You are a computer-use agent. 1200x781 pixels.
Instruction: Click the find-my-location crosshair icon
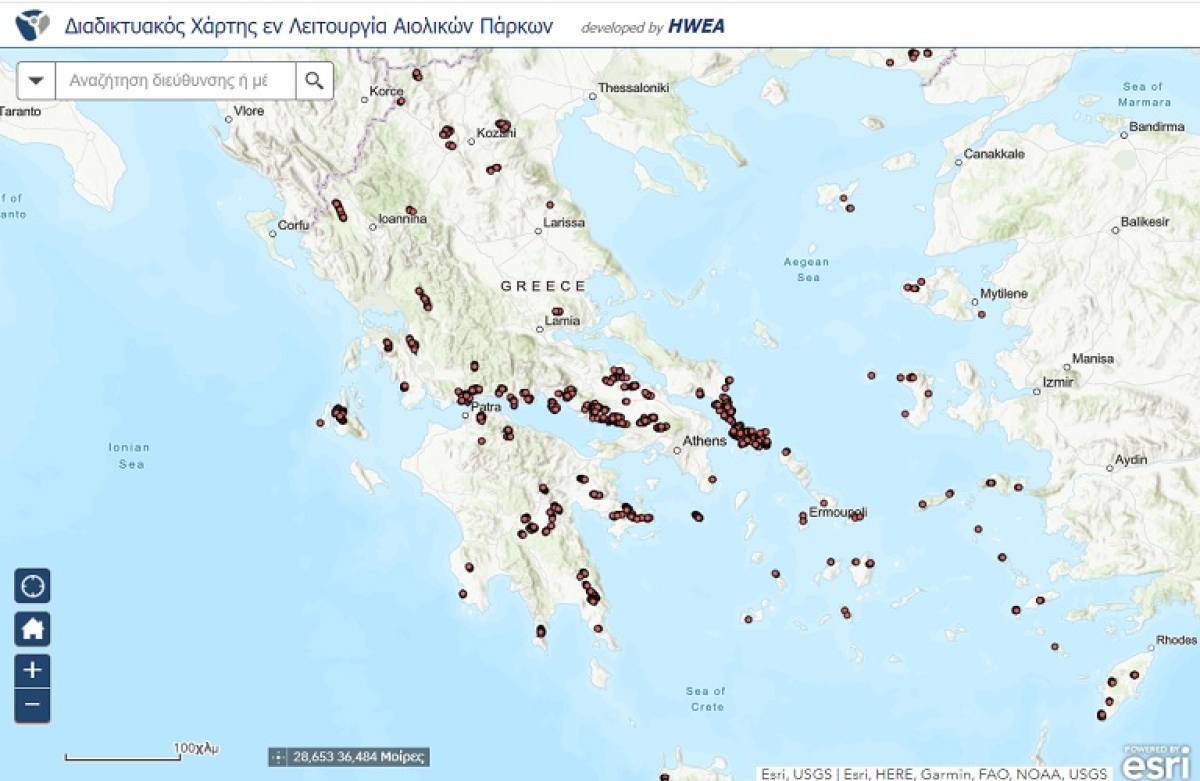point(33,585)
